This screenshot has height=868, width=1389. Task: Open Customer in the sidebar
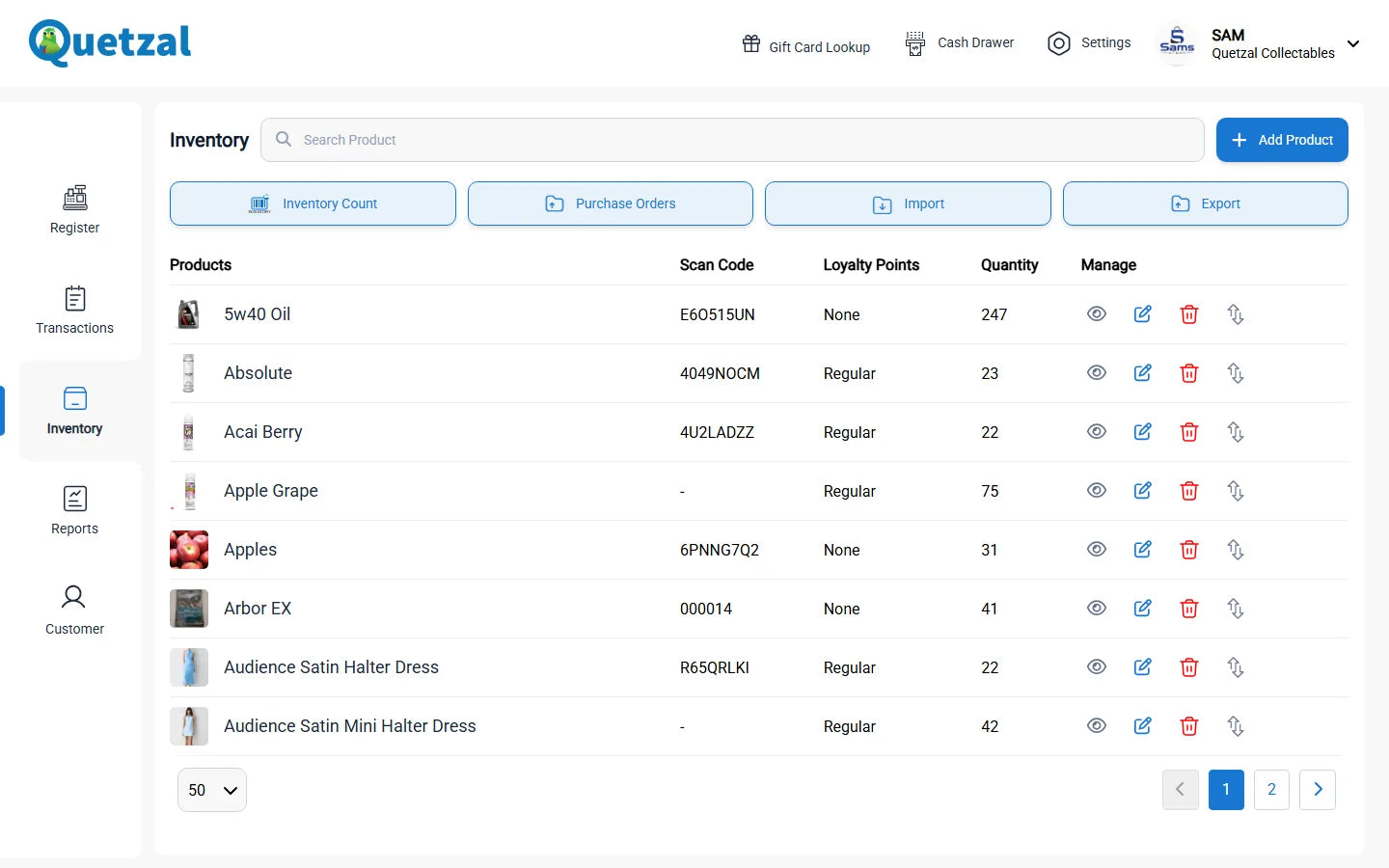74,611
